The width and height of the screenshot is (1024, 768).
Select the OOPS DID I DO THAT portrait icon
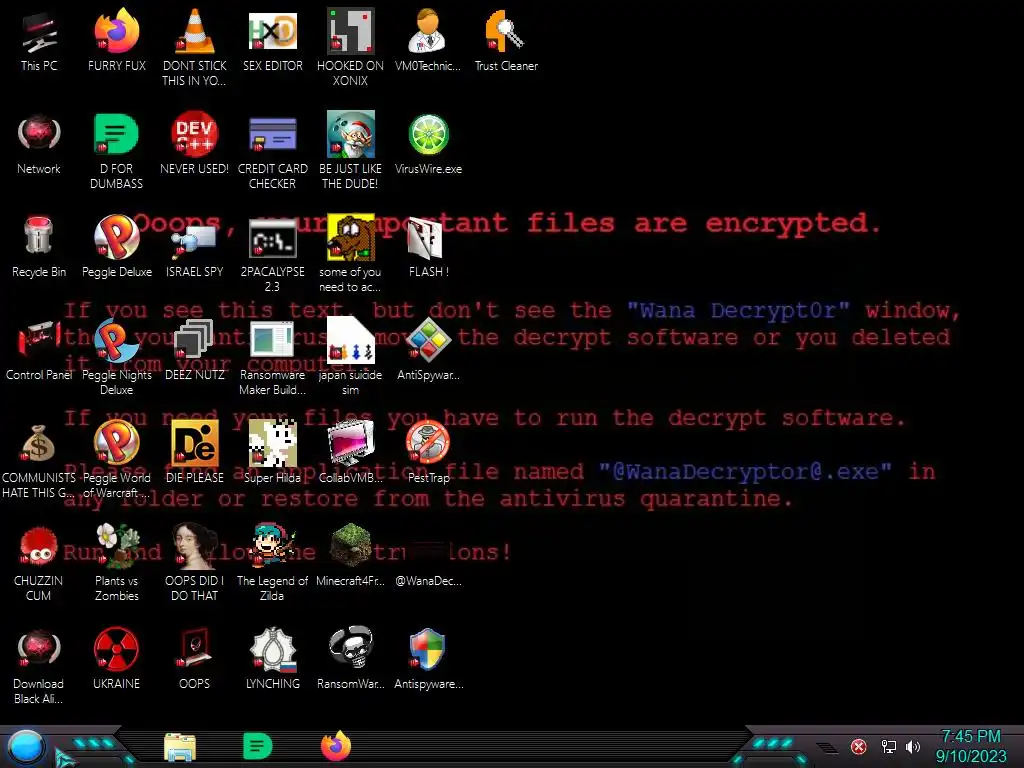[195, 546]
